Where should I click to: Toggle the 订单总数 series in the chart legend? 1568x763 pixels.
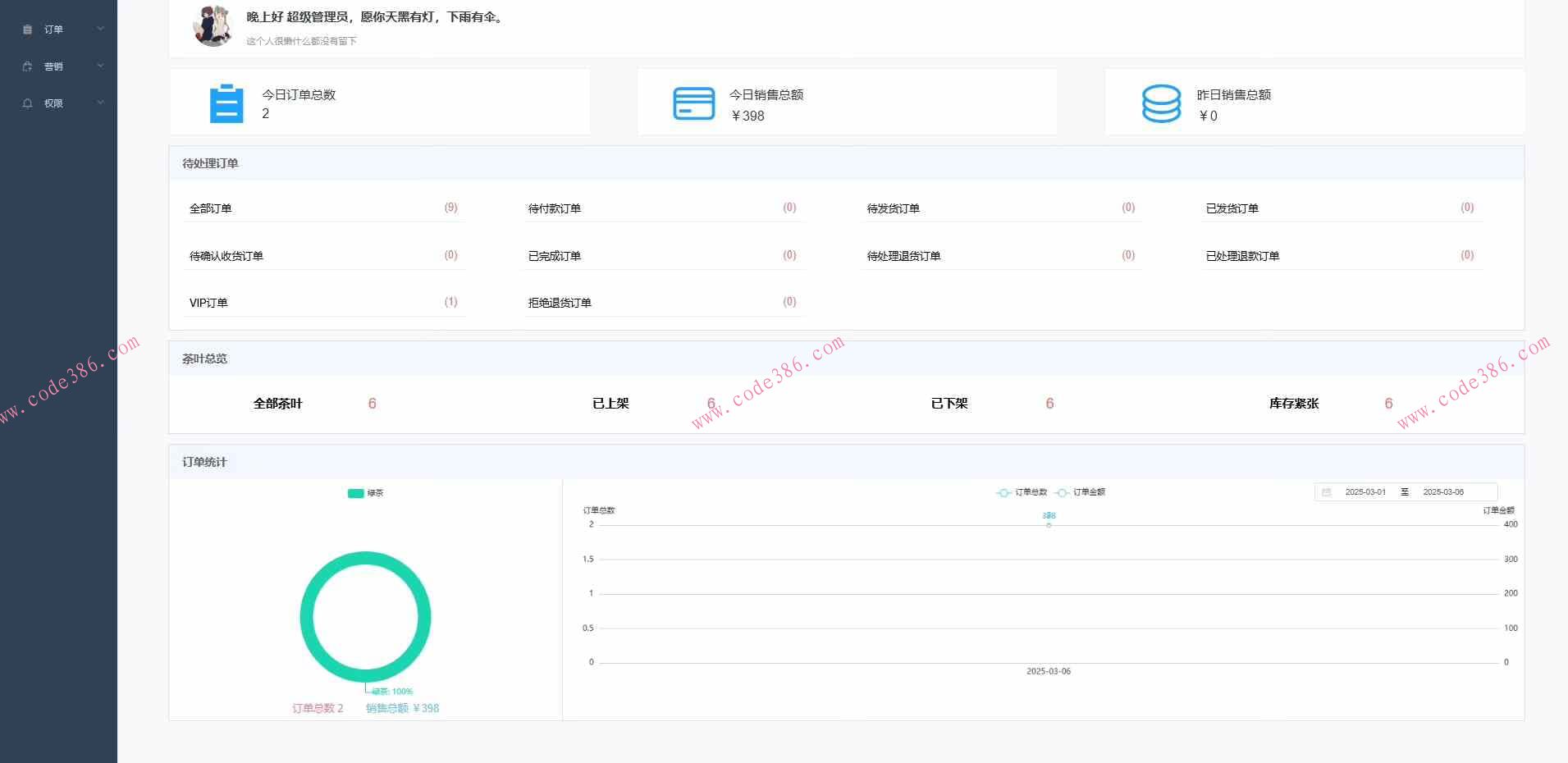[1022, 492]
